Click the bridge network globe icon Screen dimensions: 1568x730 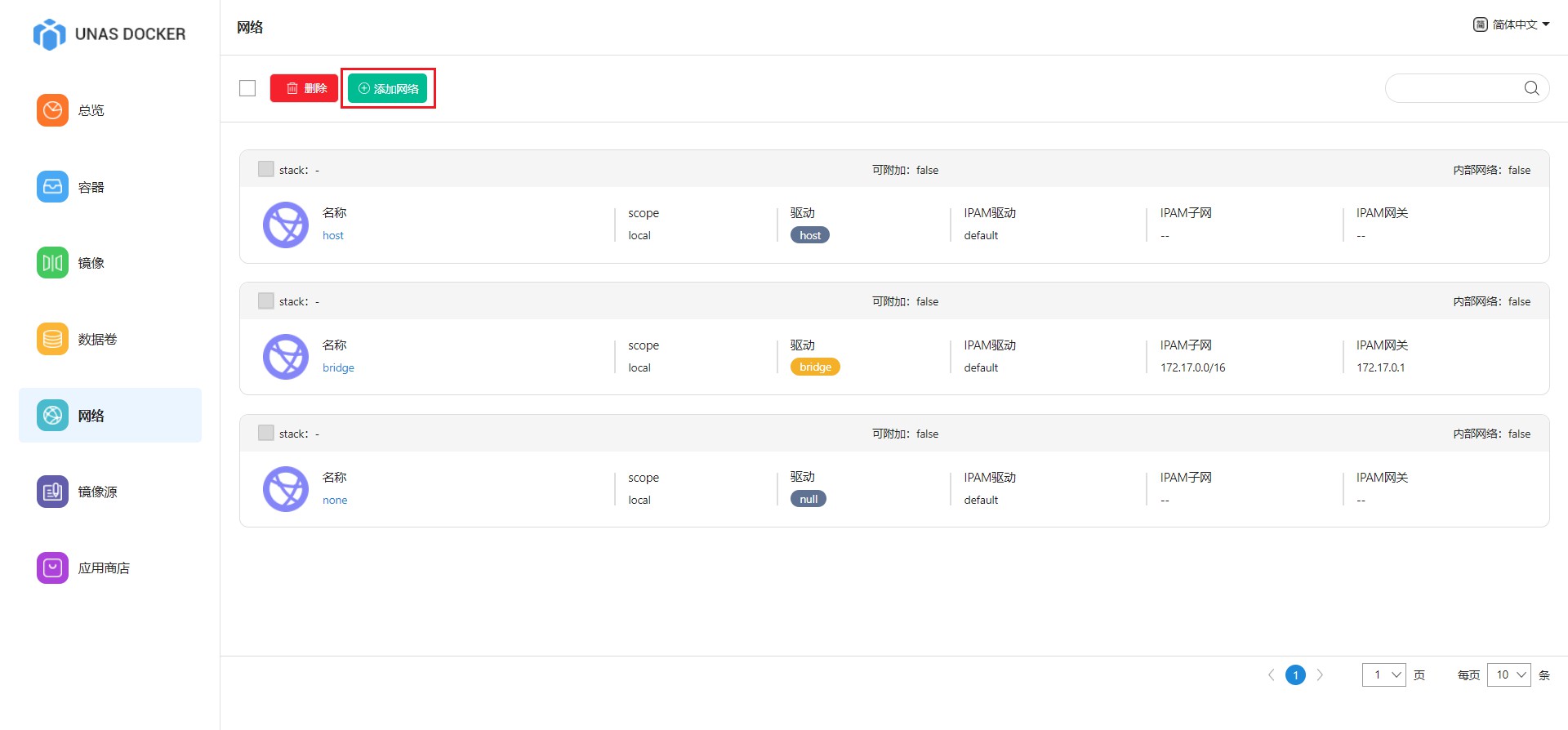[x=286, y=357]
